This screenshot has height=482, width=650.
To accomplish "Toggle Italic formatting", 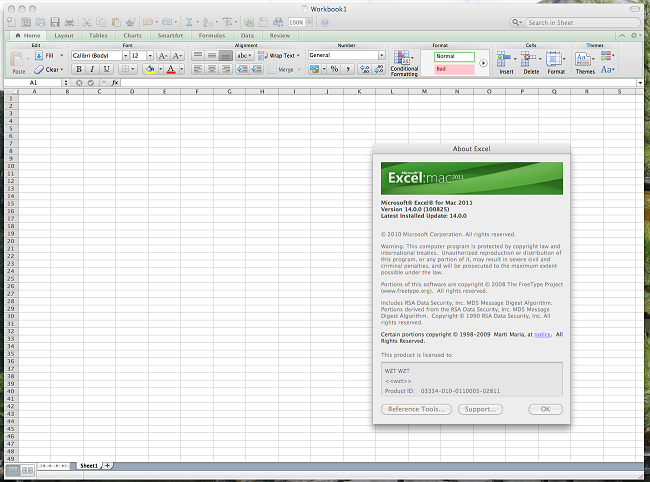I will pyautogui.click(x=92, y=69).
